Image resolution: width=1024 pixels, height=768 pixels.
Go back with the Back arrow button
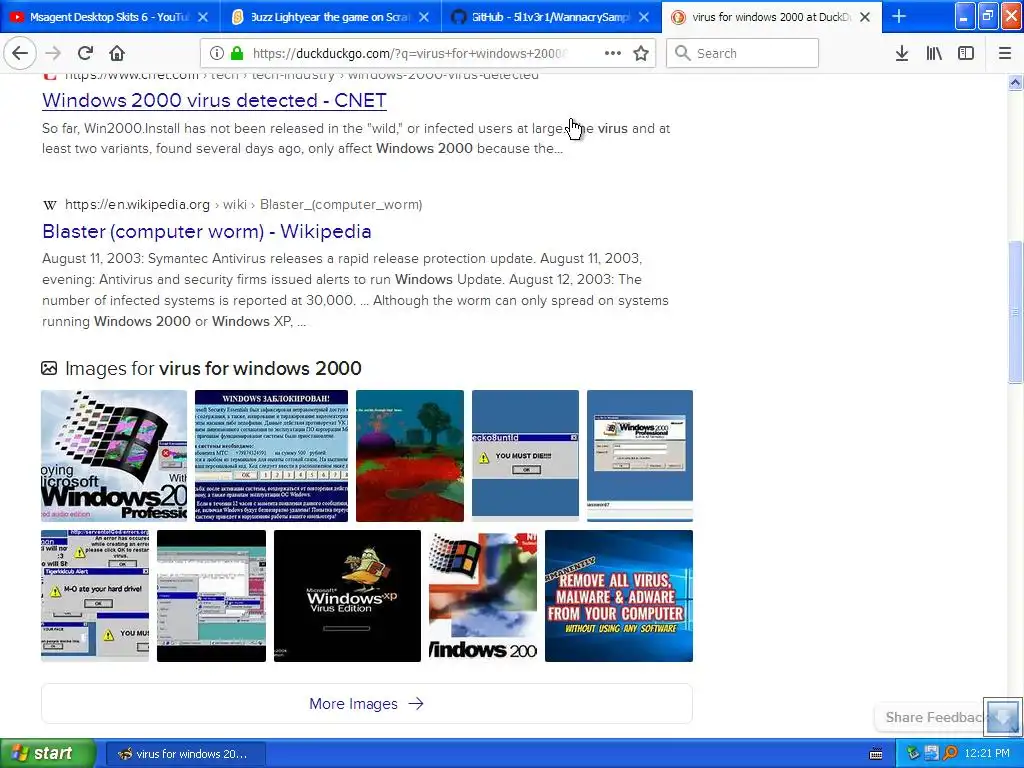(x=20, y=54)
